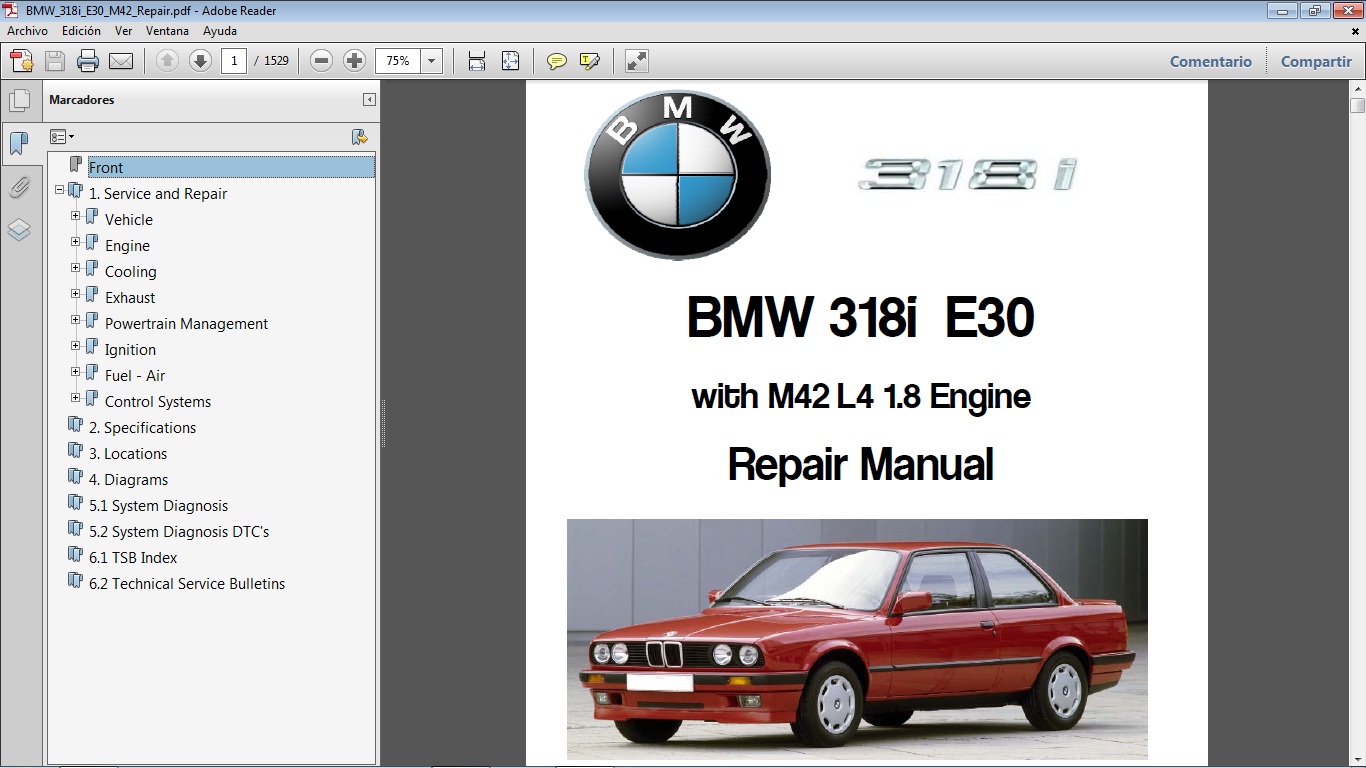
Task: Print the document using the printer icon
Action: pos(87,60)
